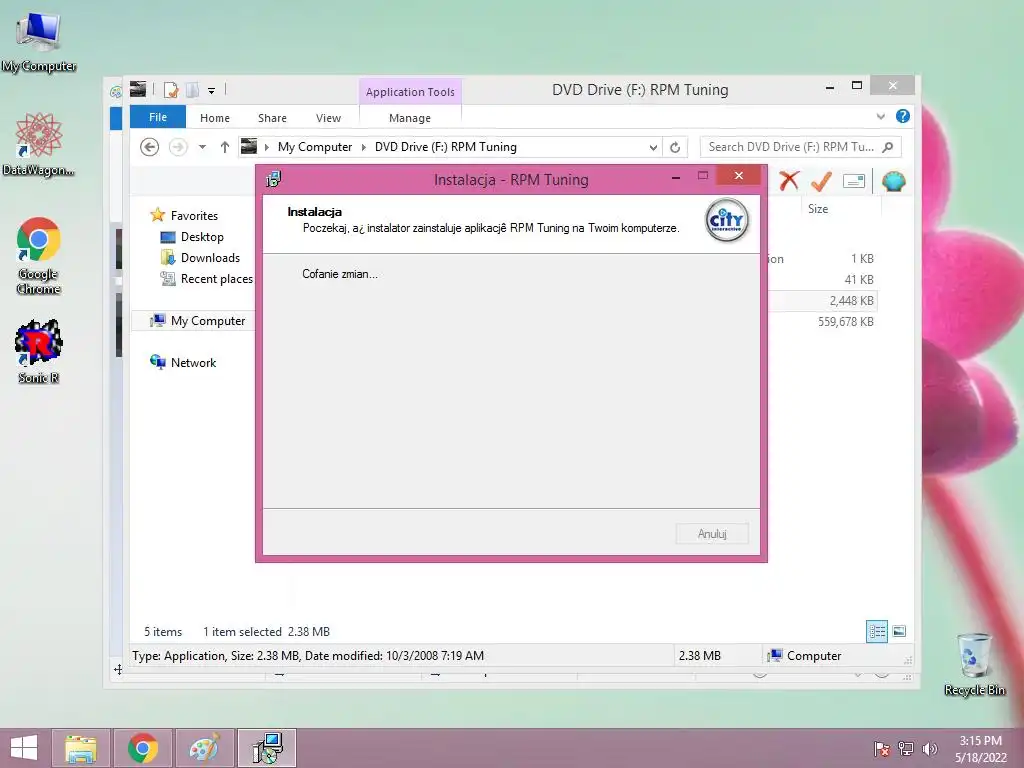
Task: Refresh the DVD Drive folder view
Action: [675, 148]
